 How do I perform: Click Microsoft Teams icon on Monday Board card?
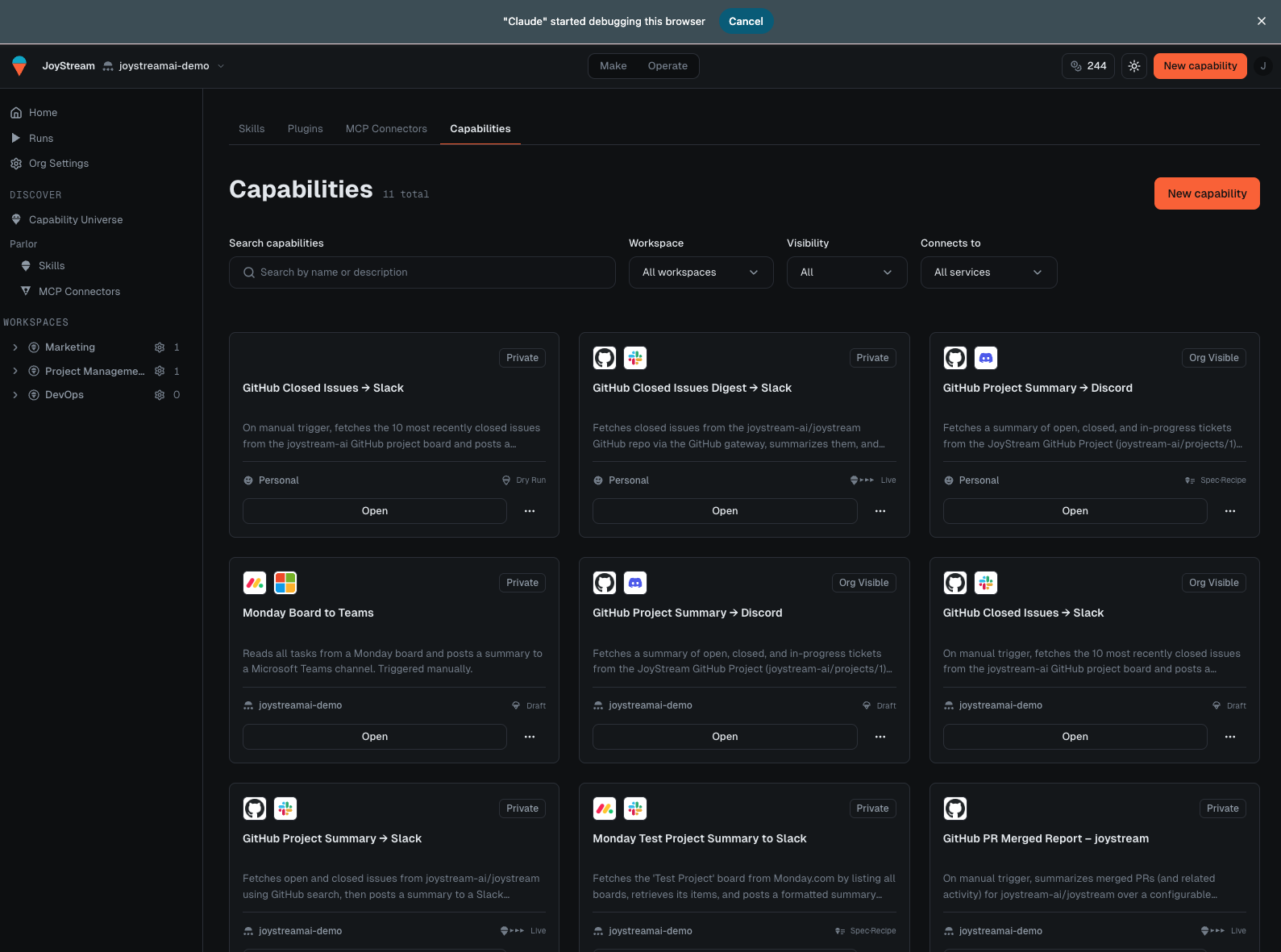[x=285, y=583]
